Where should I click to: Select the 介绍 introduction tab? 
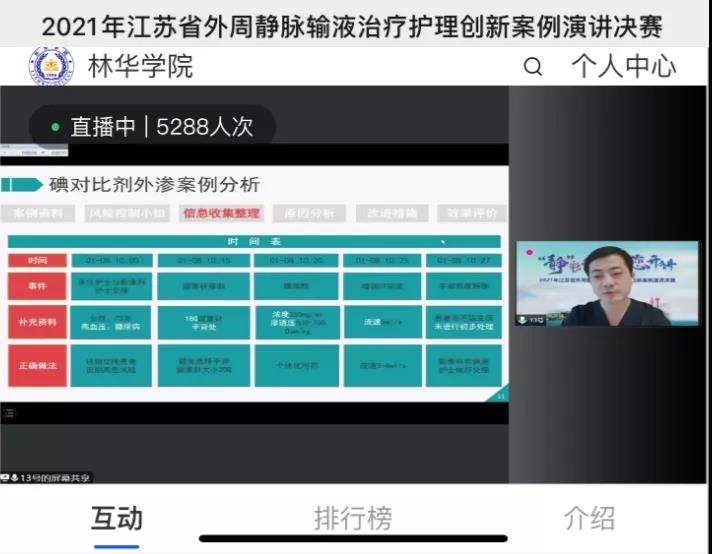pos(589,518)
